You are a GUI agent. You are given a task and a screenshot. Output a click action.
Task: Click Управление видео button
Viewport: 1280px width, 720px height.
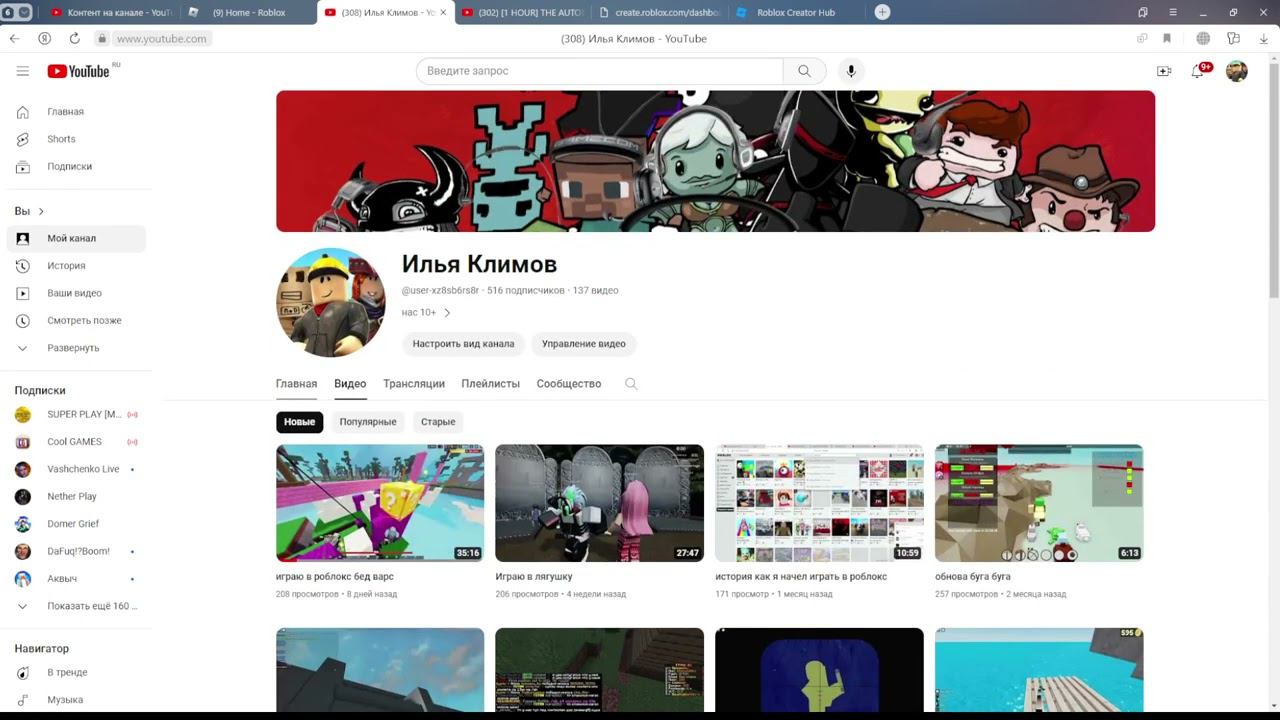(584, 344)
